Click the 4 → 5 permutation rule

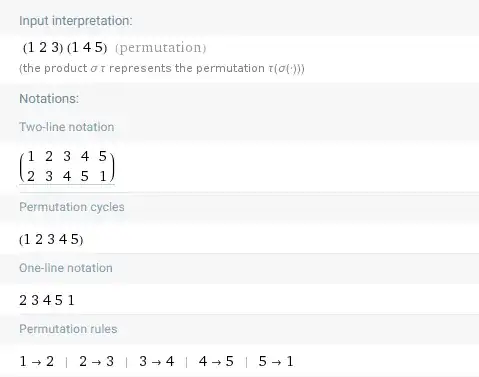pyautogui.click(x=216, y=361)
